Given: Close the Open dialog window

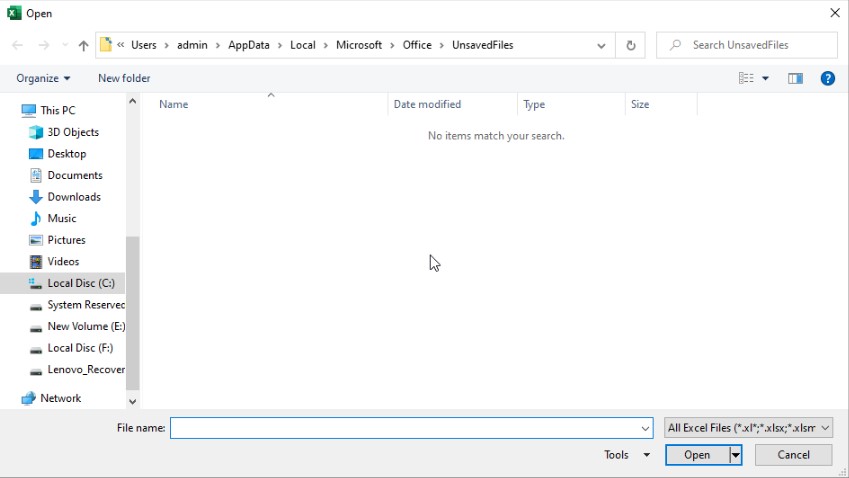Looking at the screenshot, I should [x=834, y=13].
